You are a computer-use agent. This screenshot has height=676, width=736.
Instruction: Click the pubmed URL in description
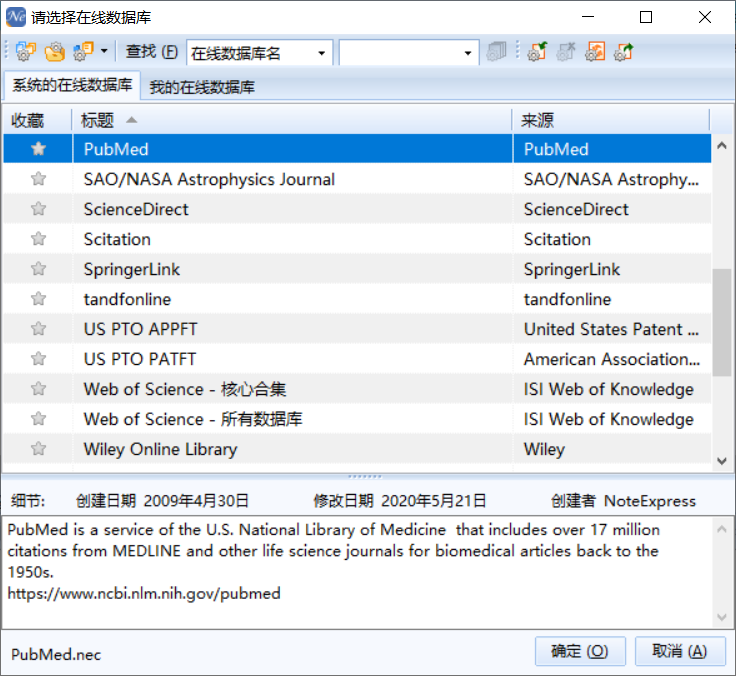coord(144,593)
